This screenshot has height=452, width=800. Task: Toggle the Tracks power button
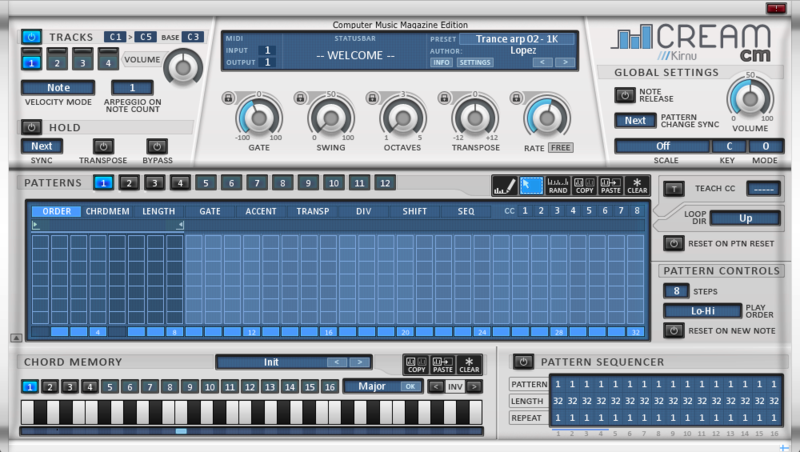click(31, 36)
